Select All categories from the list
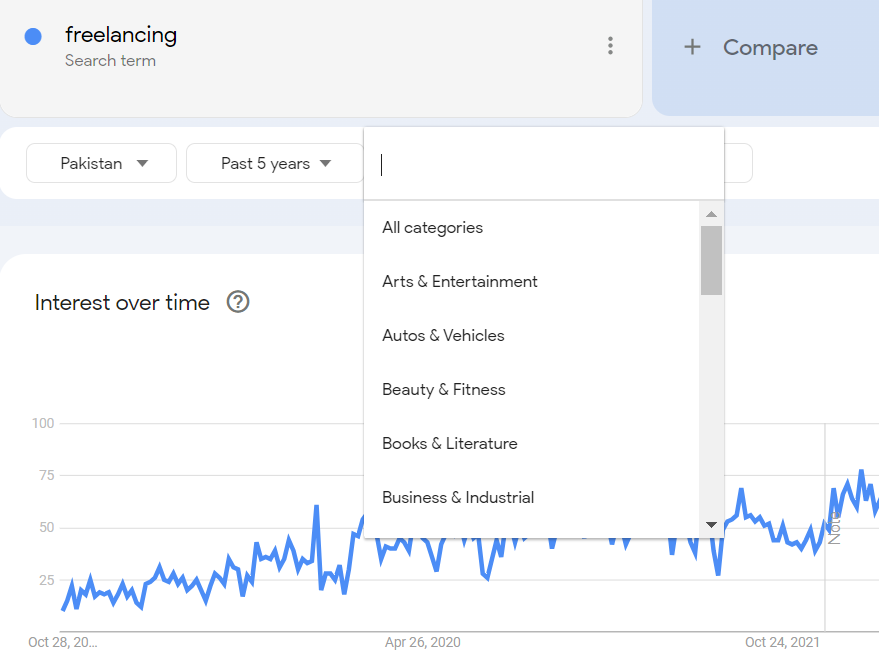Viewport: 879px width, 657px height. pos(432,228)
